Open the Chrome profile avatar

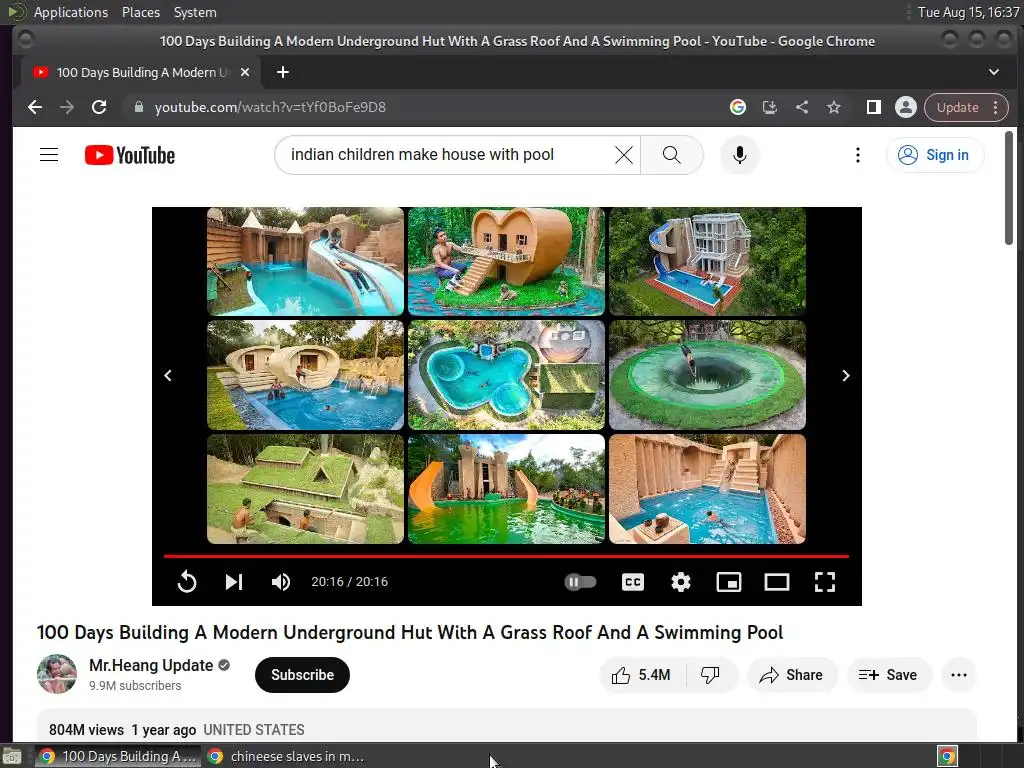(x=906, y=107)
